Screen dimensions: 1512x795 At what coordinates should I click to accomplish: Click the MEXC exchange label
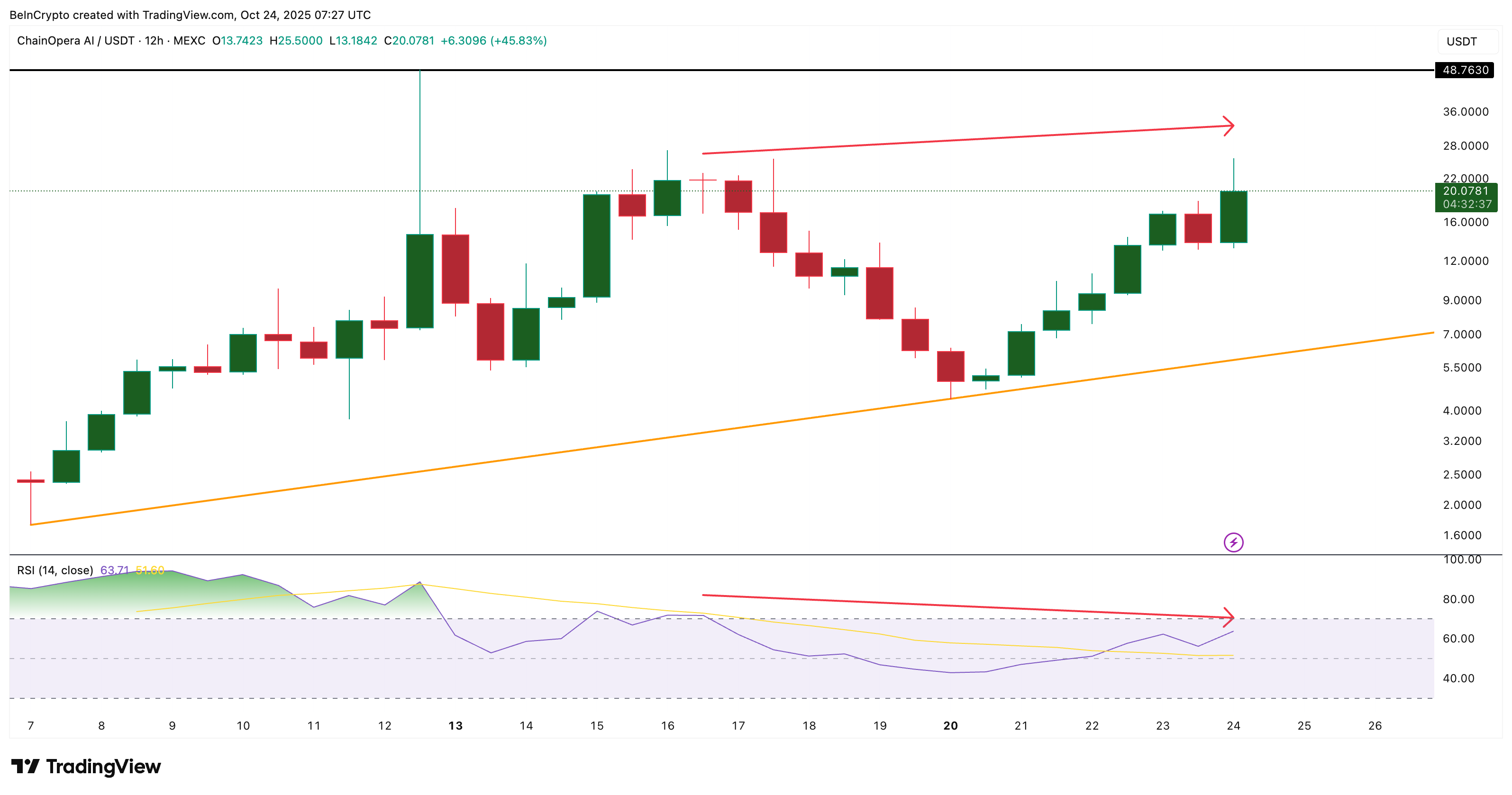pos(190,42)
